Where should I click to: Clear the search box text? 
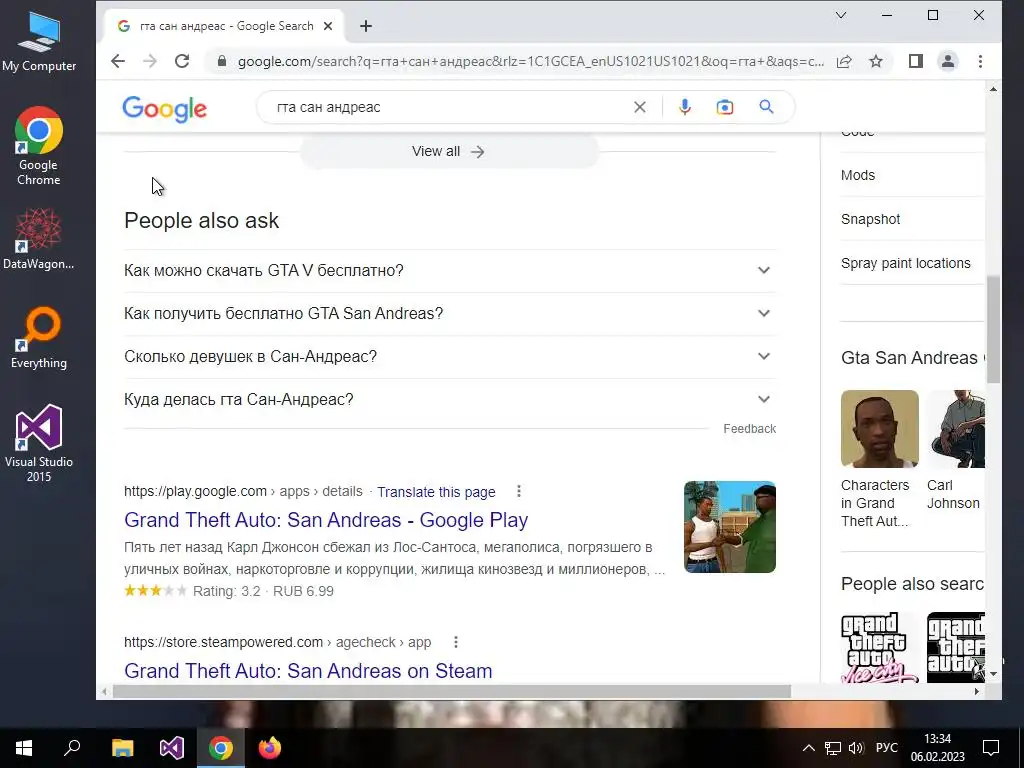pos(640,107)
